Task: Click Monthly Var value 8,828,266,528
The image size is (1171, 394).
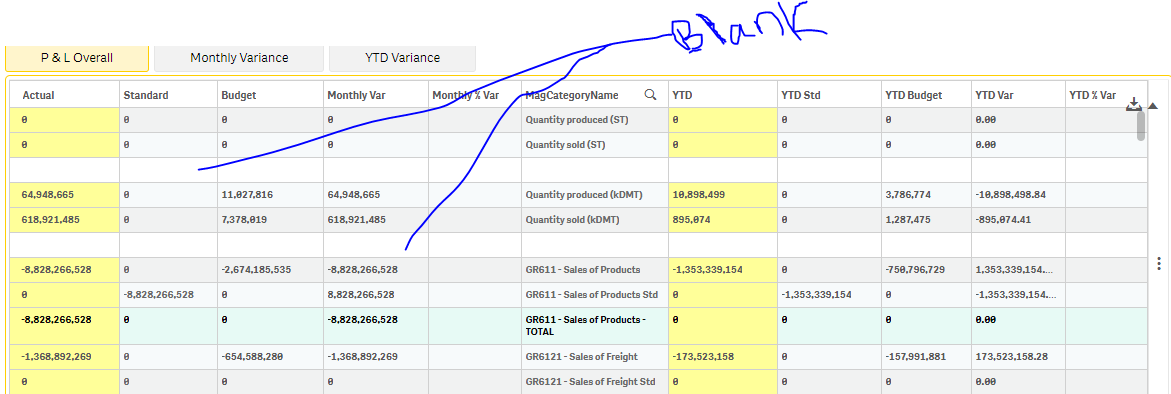Action: coord(361,295)
